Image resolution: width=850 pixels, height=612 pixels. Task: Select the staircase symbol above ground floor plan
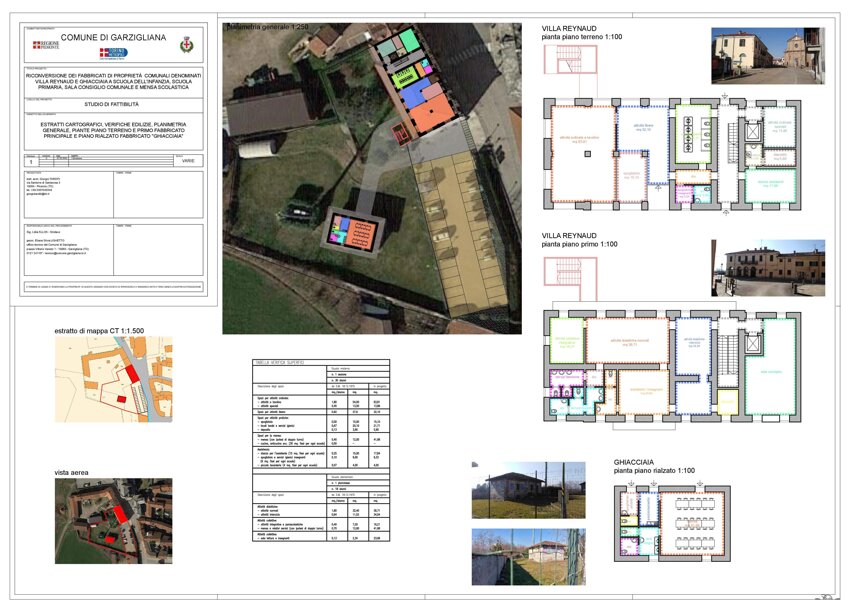[x=568, y=59]
